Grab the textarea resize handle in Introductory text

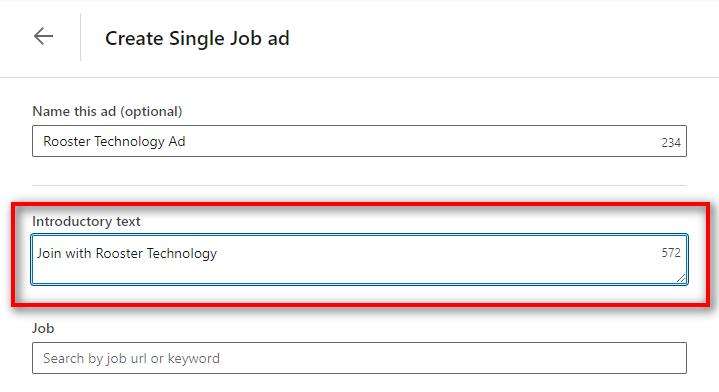[681, 278]
